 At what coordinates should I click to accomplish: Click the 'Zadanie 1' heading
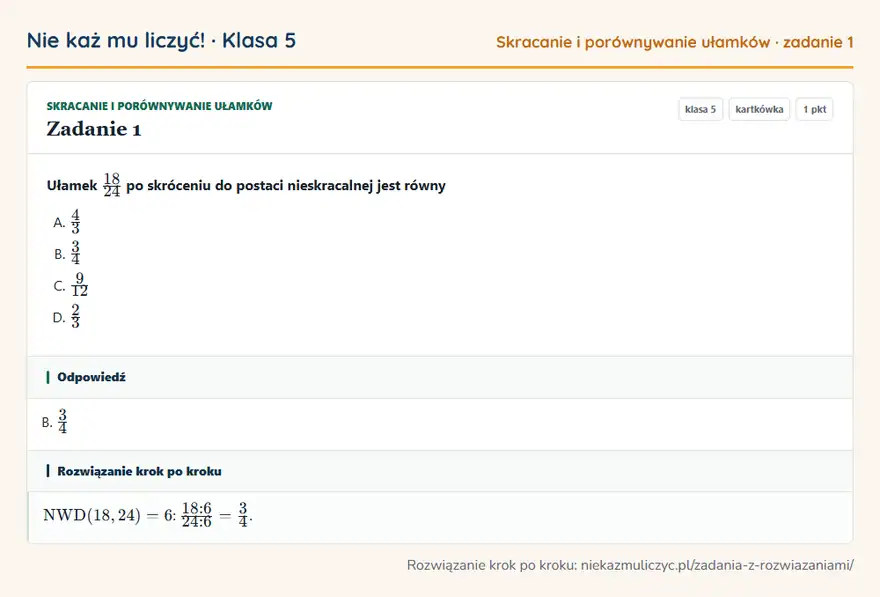[94, 129]
